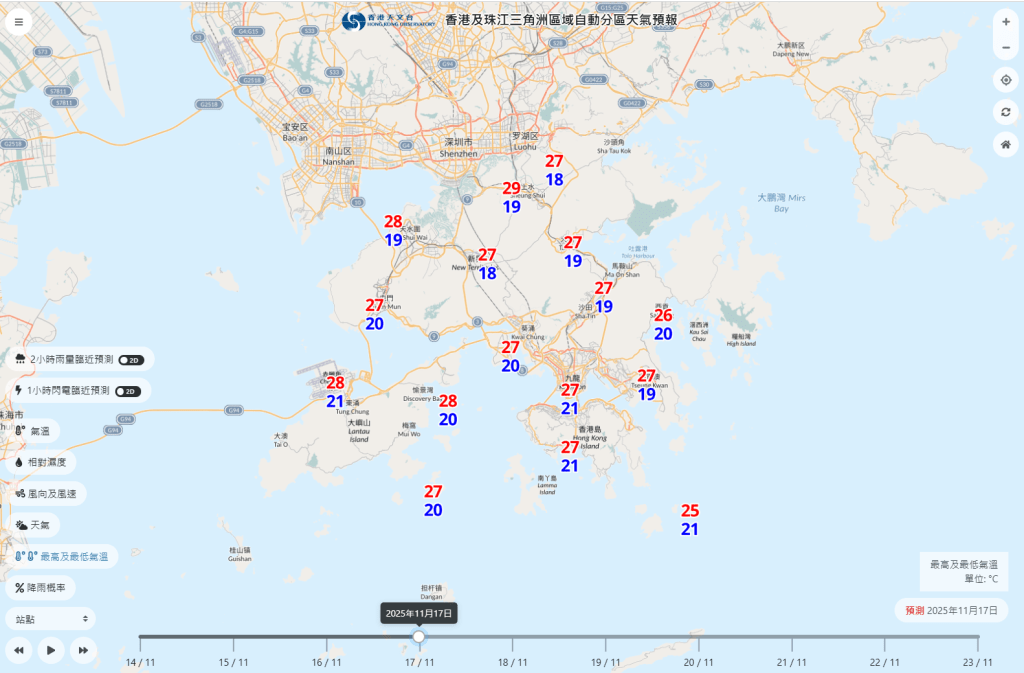1024x673 pixels.
Task: Zoom out of the map
Action: [1005, 48]
